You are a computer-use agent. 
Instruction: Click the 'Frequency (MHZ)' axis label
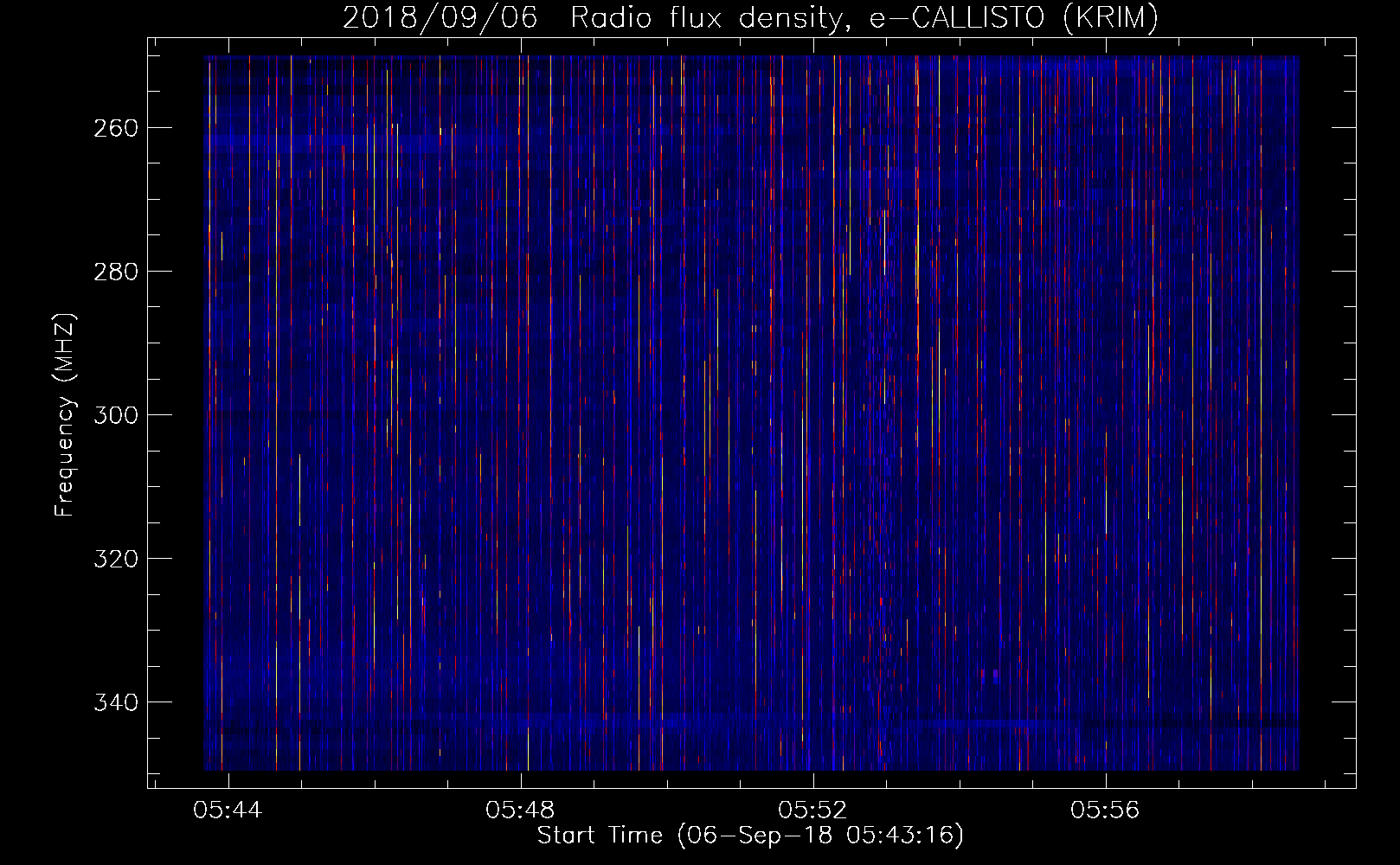click(65, 414)
